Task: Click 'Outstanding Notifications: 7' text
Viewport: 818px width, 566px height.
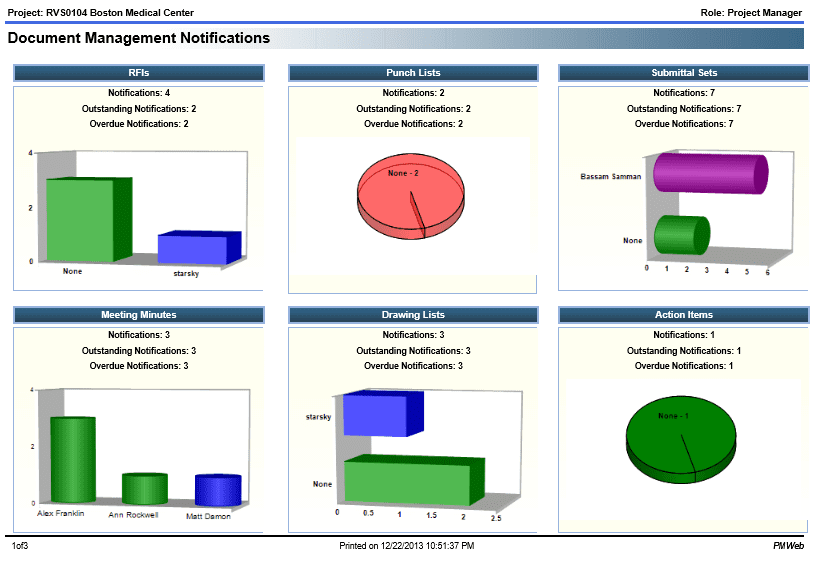Action: (684, 109)
